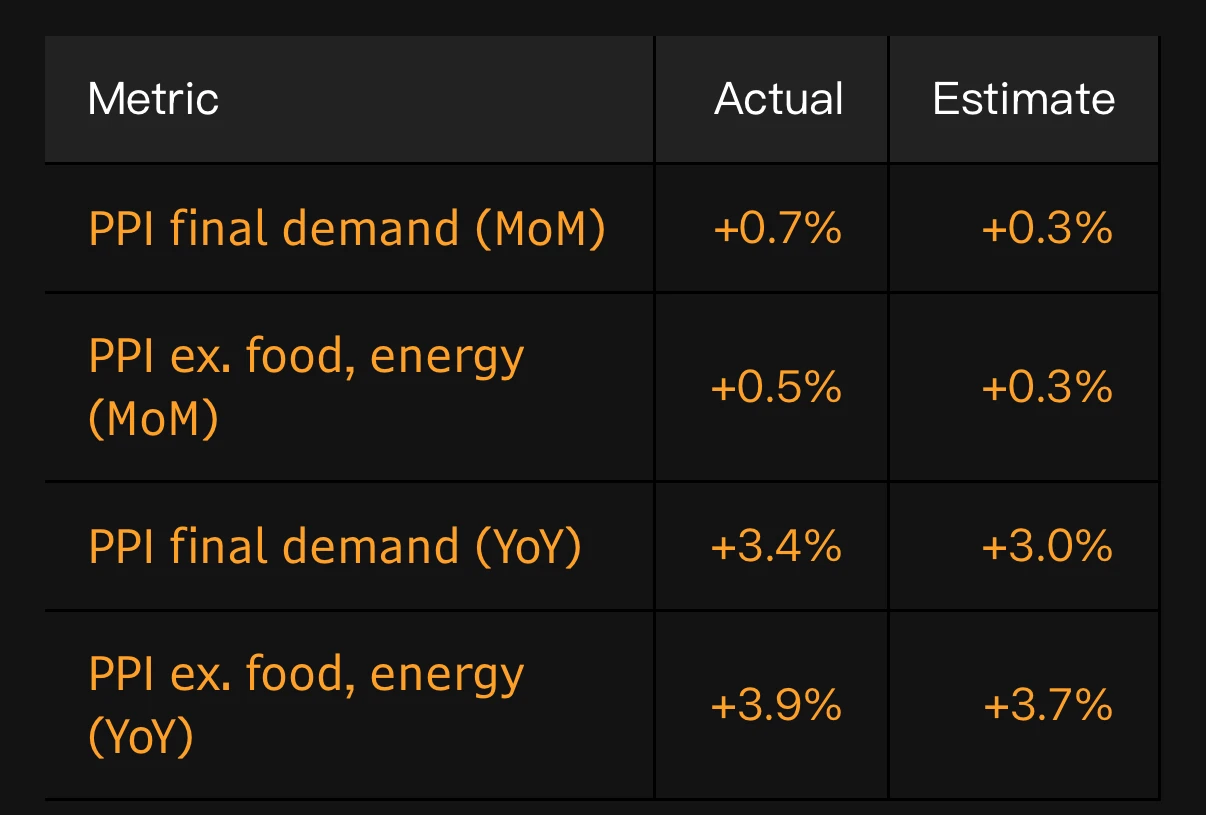Select the Actual column header
Image resolution: width=1206 pixels, height=815 pixels.
[x=778, y=99]
